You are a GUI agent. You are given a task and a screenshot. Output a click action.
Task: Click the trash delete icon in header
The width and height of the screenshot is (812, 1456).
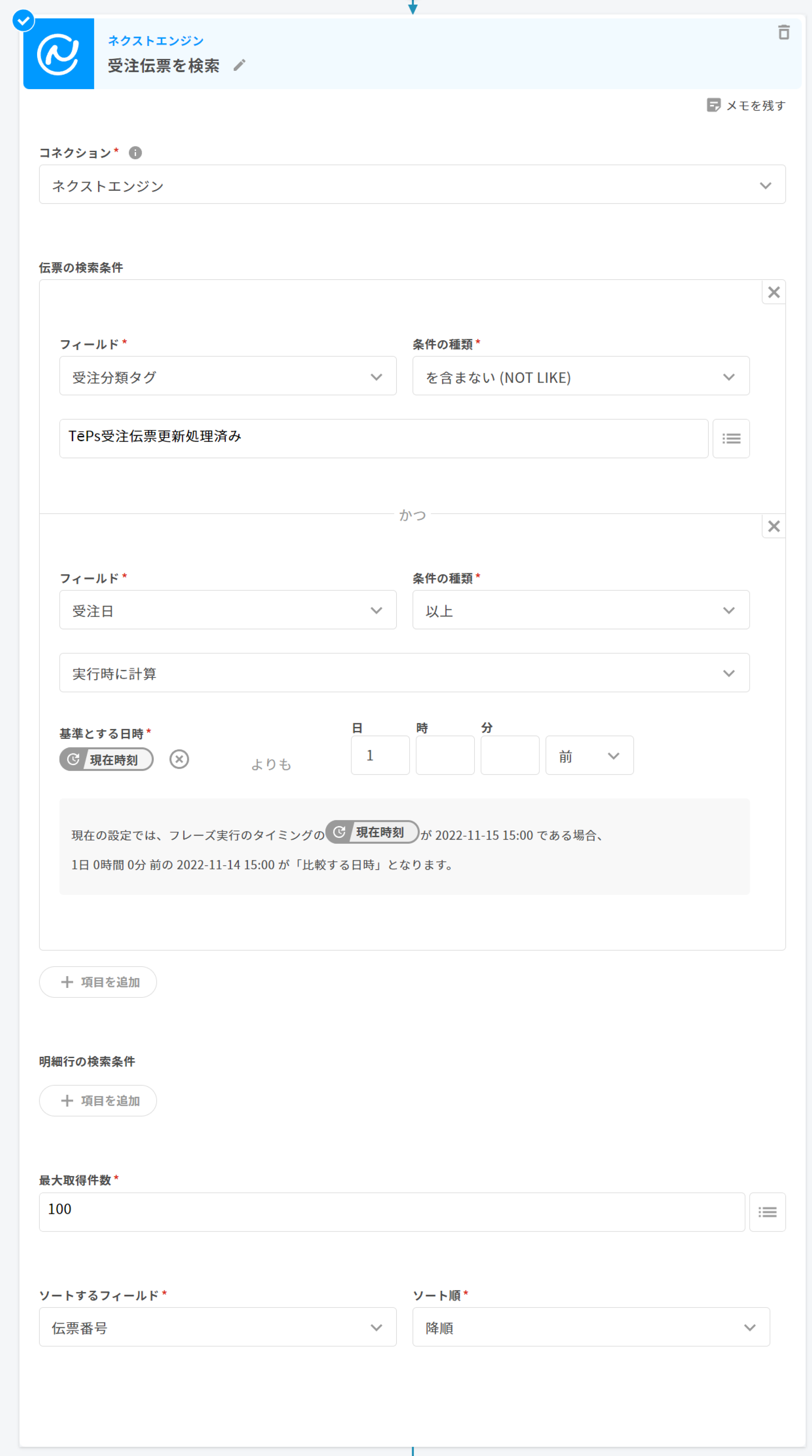783,32
